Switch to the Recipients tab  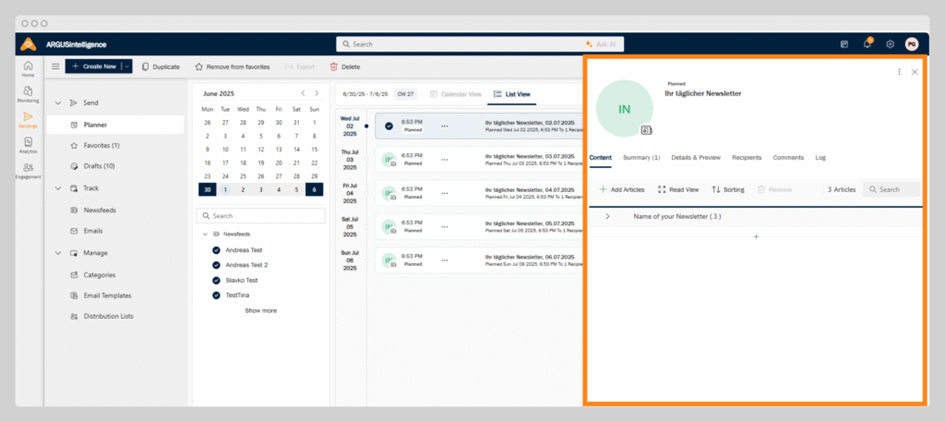coord(746,158)
